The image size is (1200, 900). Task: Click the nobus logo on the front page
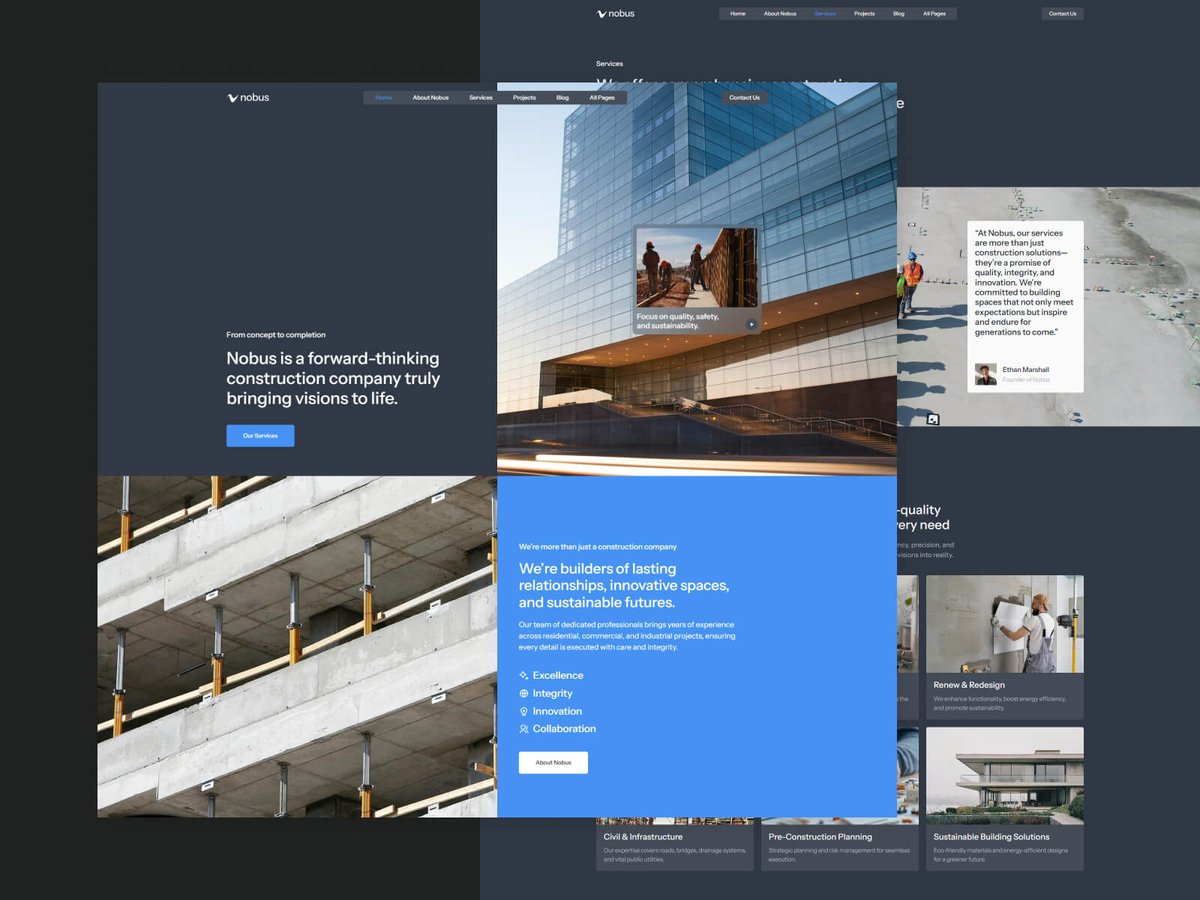[248, 98]
